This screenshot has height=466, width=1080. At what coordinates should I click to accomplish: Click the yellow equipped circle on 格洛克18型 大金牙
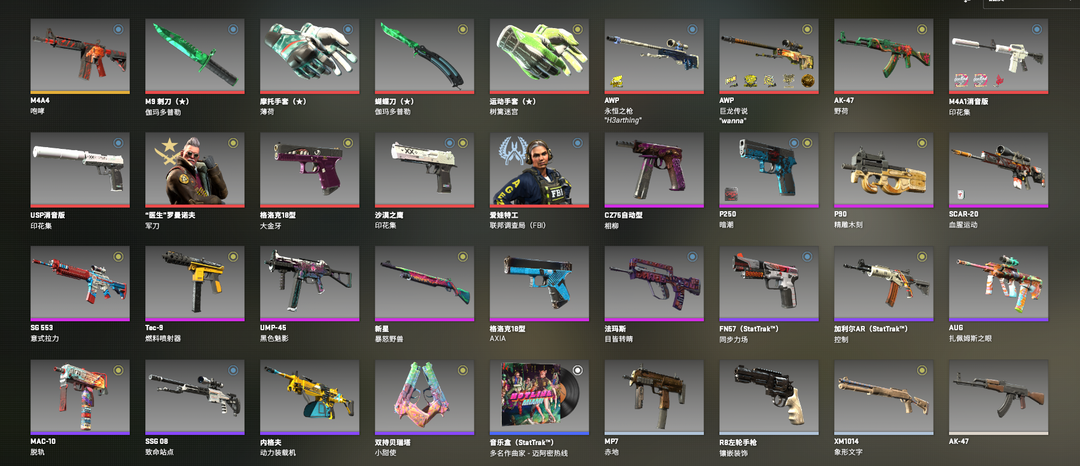(x=348, y=143)
